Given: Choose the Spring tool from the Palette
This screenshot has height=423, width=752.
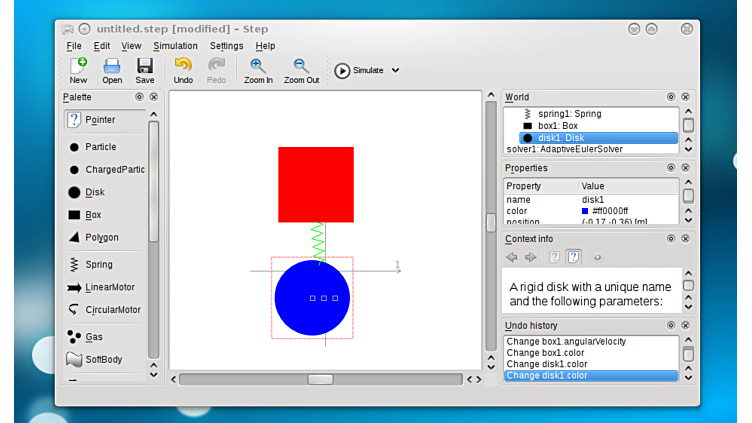Looking at the screenshot, I should (74, 265).
